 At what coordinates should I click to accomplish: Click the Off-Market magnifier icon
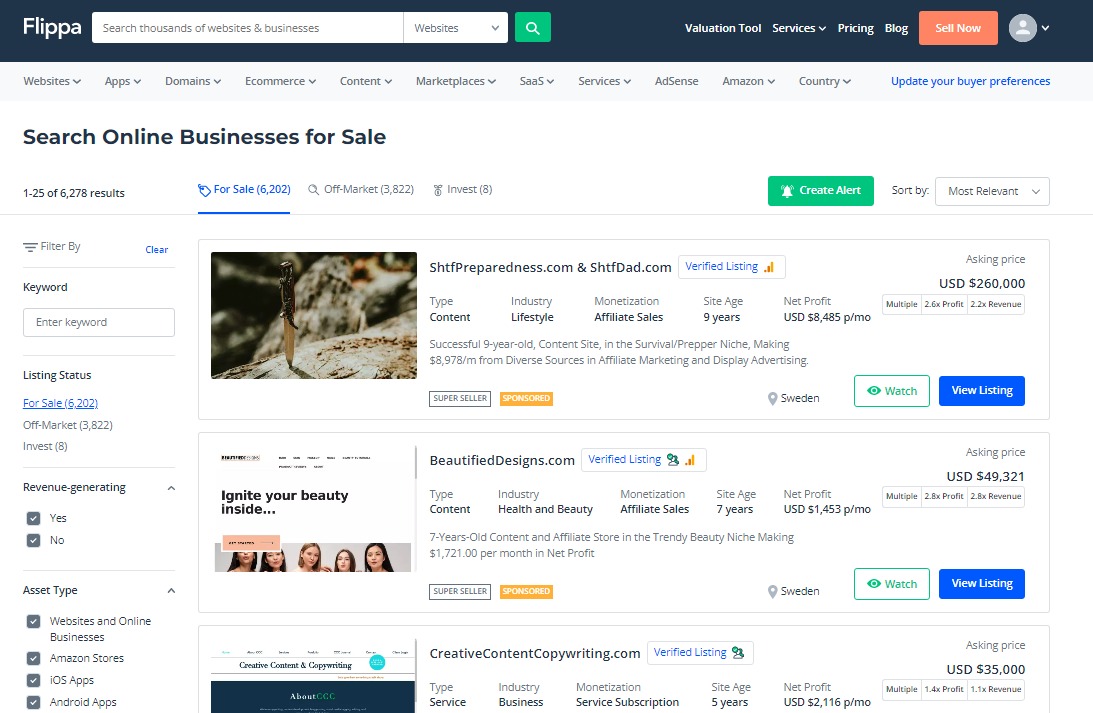tap(314, 190)
